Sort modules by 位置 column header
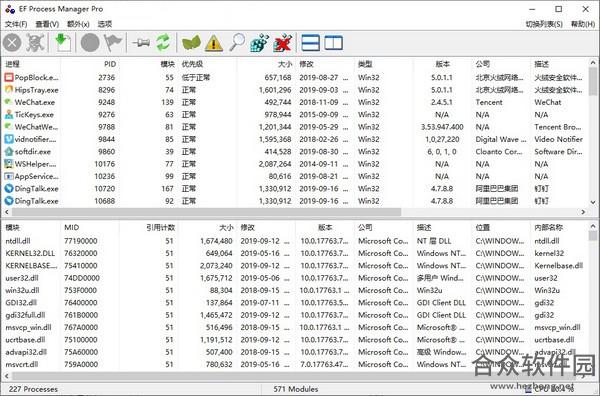 pyautogui.click(x=483, y=228)
